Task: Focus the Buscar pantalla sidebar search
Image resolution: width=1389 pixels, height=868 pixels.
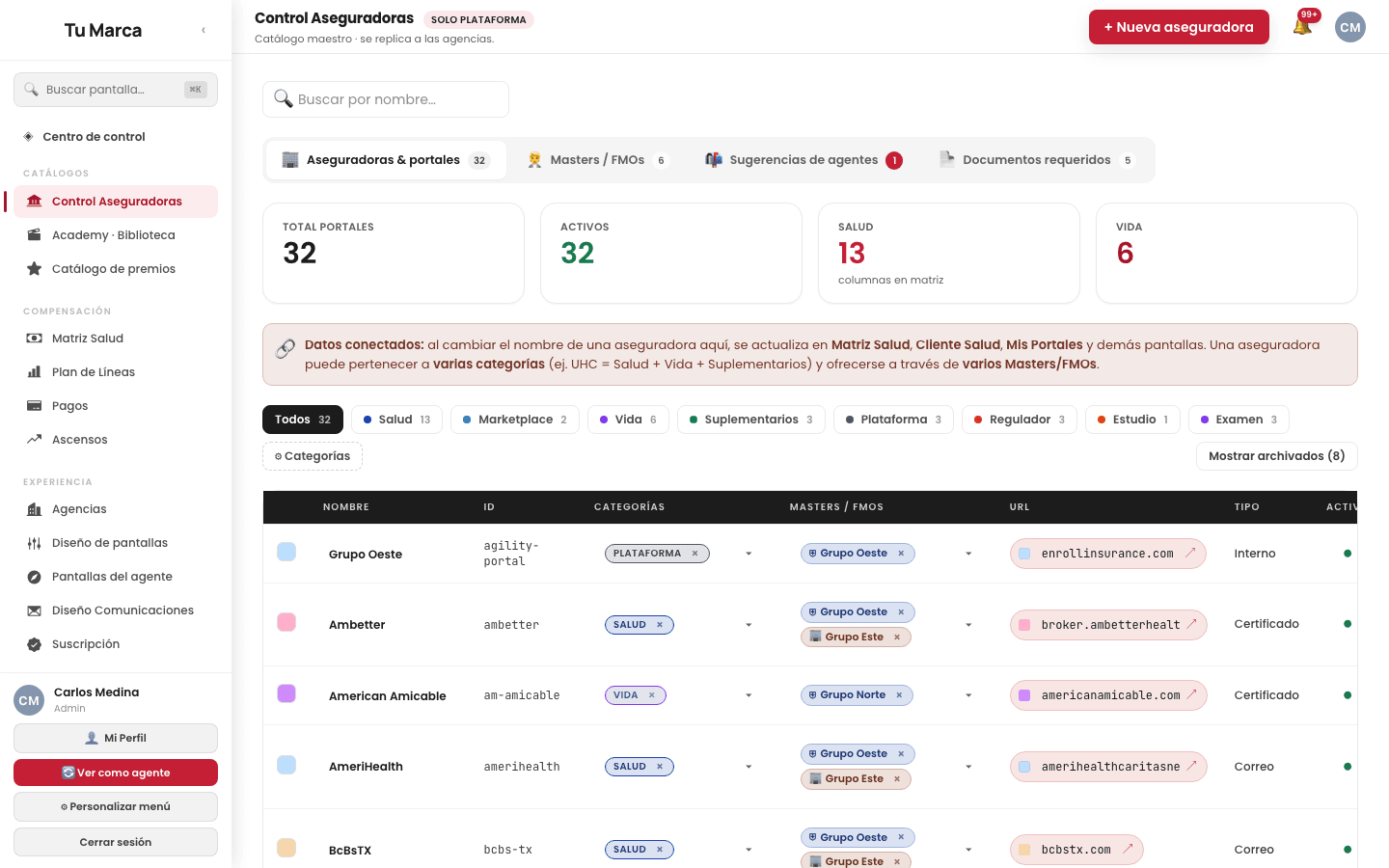Action: [116, 90]
